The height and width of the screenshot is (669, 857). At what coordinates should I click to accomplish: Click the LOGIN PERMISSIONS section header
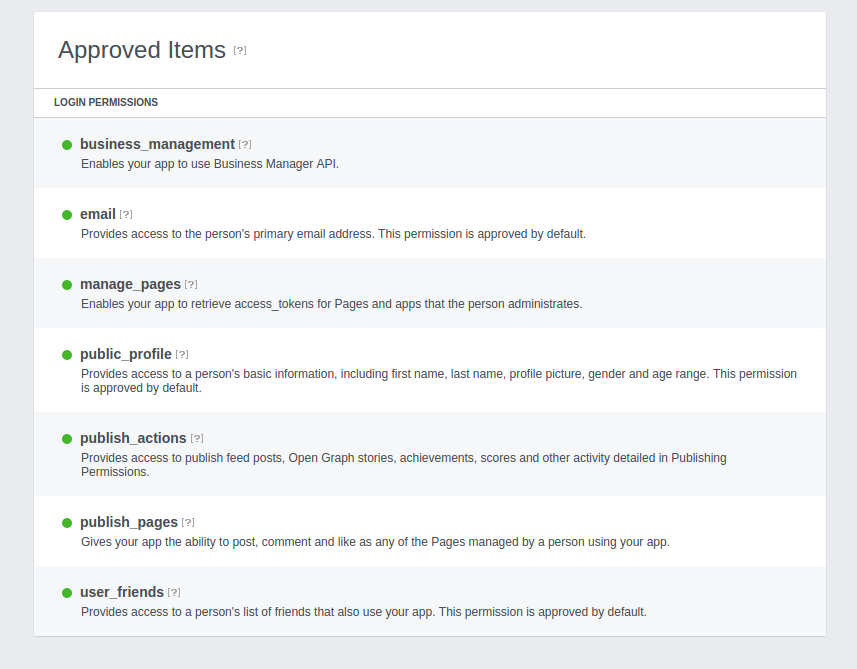(106, 102)
